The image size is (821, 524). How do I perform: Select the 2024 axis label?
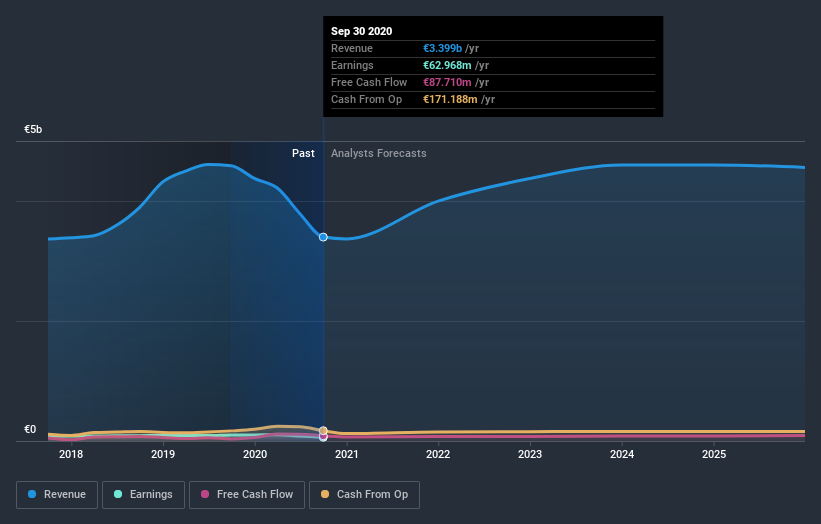point(622,454)
